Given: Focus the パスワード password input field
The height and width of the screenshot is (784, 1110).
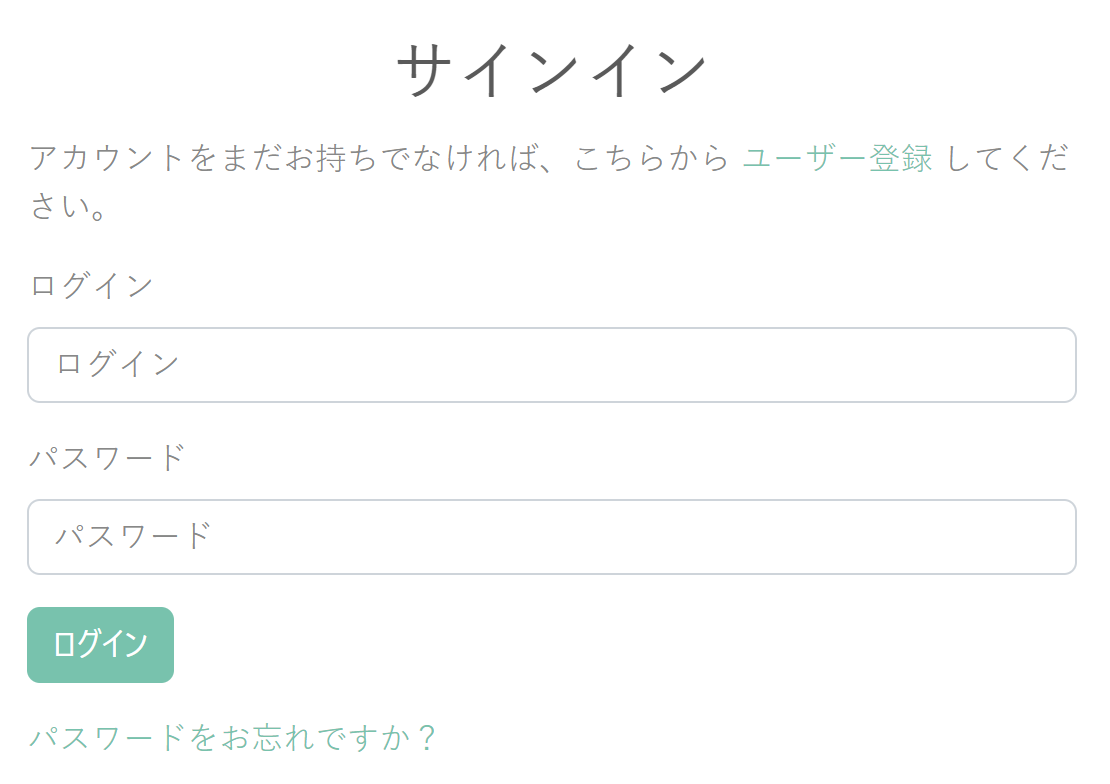Looking at the screenshot, I should click(x=551, y=537).
